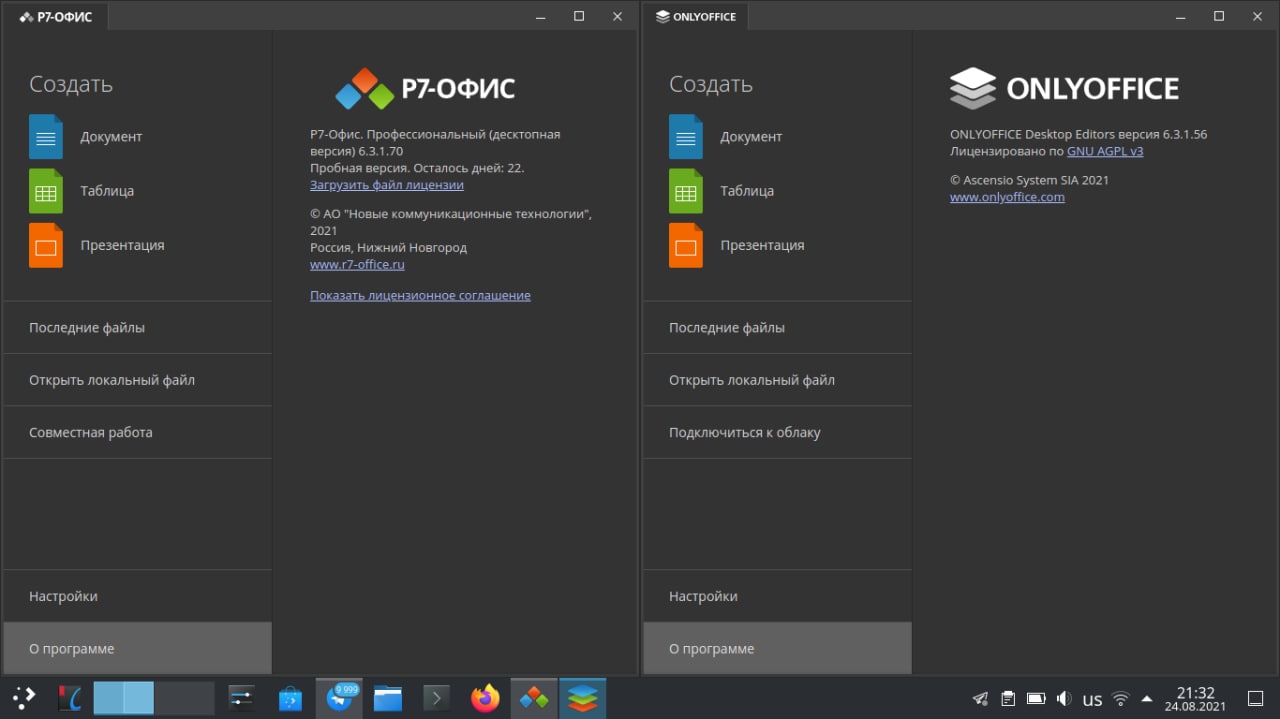Click Создать heading in ONLYOFFICE window

pos(710,84)
